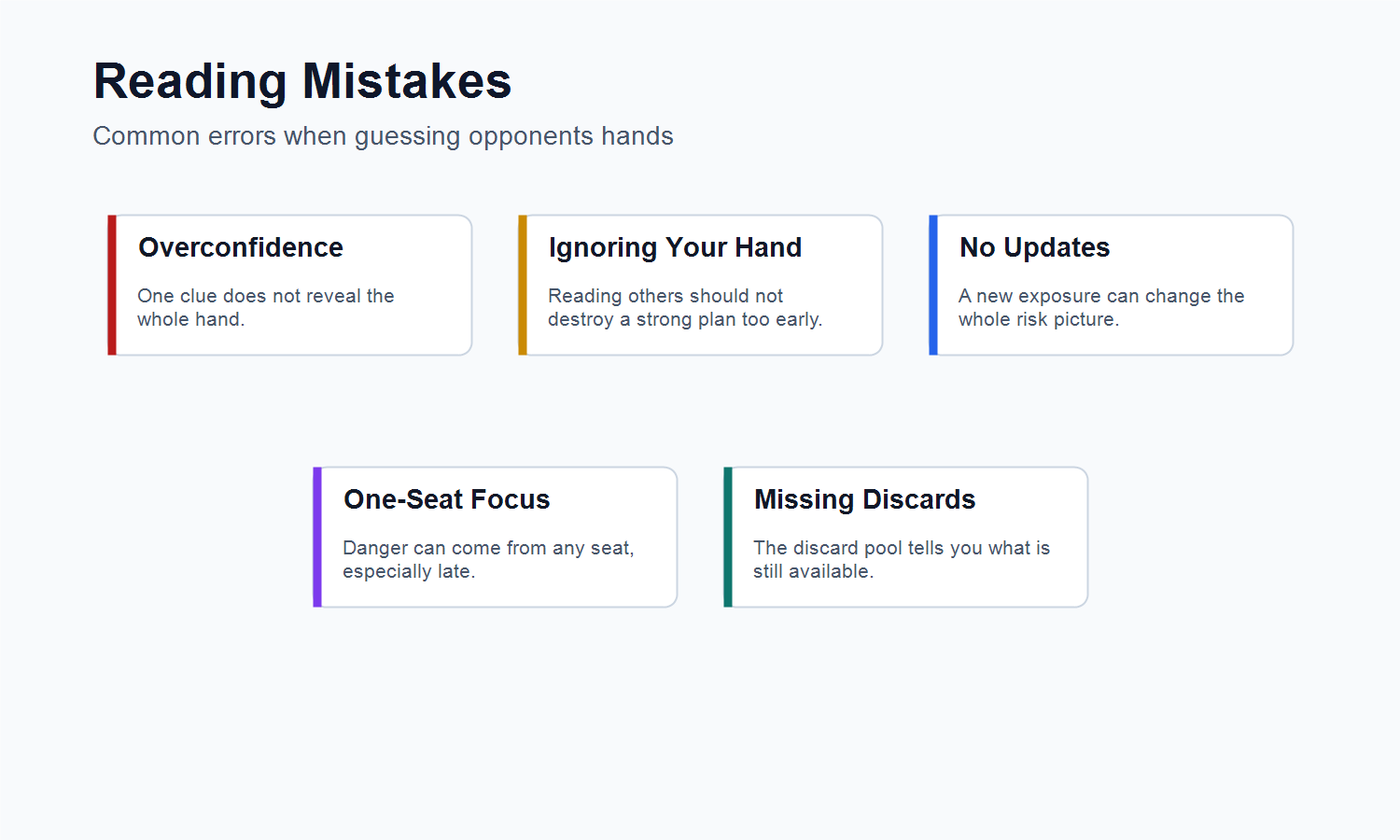Click the orange accent bar on Ignoring Your Hand

point(523,285)
